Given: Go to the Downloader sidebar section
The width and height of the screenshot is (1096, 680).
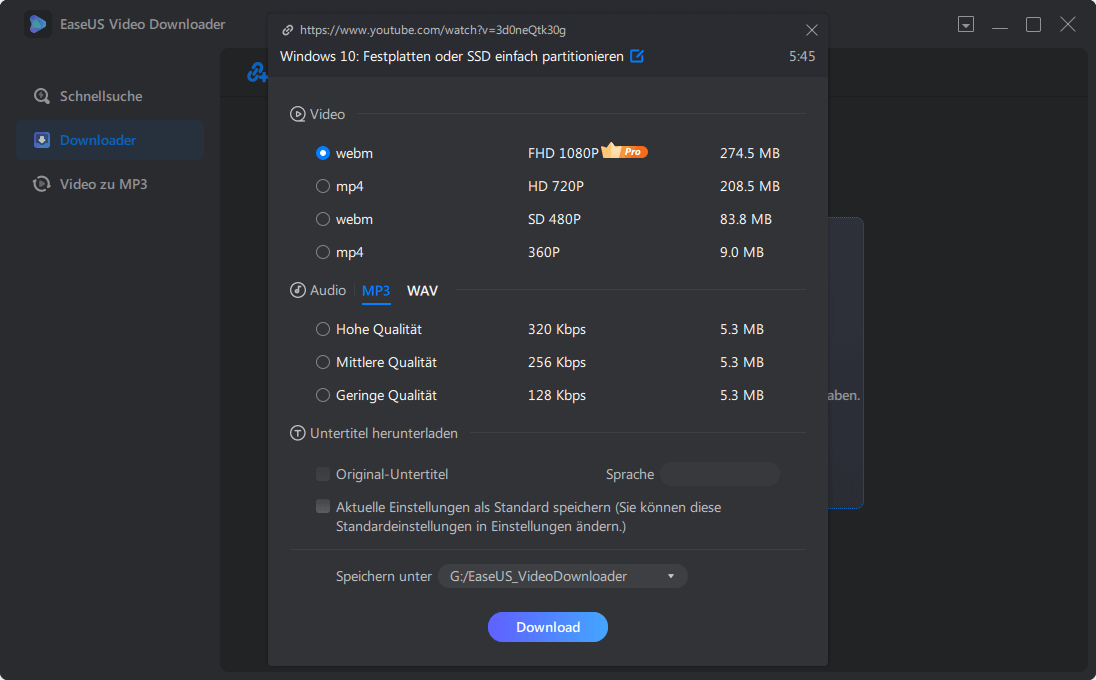Looking at the screenshot, I should [110, 140].
